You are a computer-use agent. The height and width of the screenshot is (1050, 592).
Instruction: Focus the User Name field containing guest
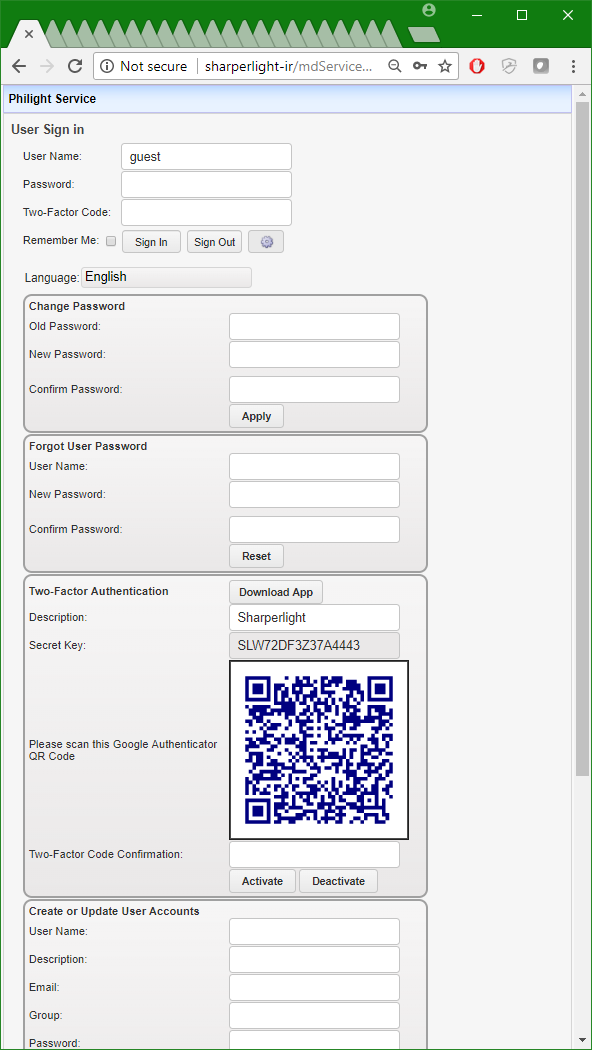tap(206, 157)
